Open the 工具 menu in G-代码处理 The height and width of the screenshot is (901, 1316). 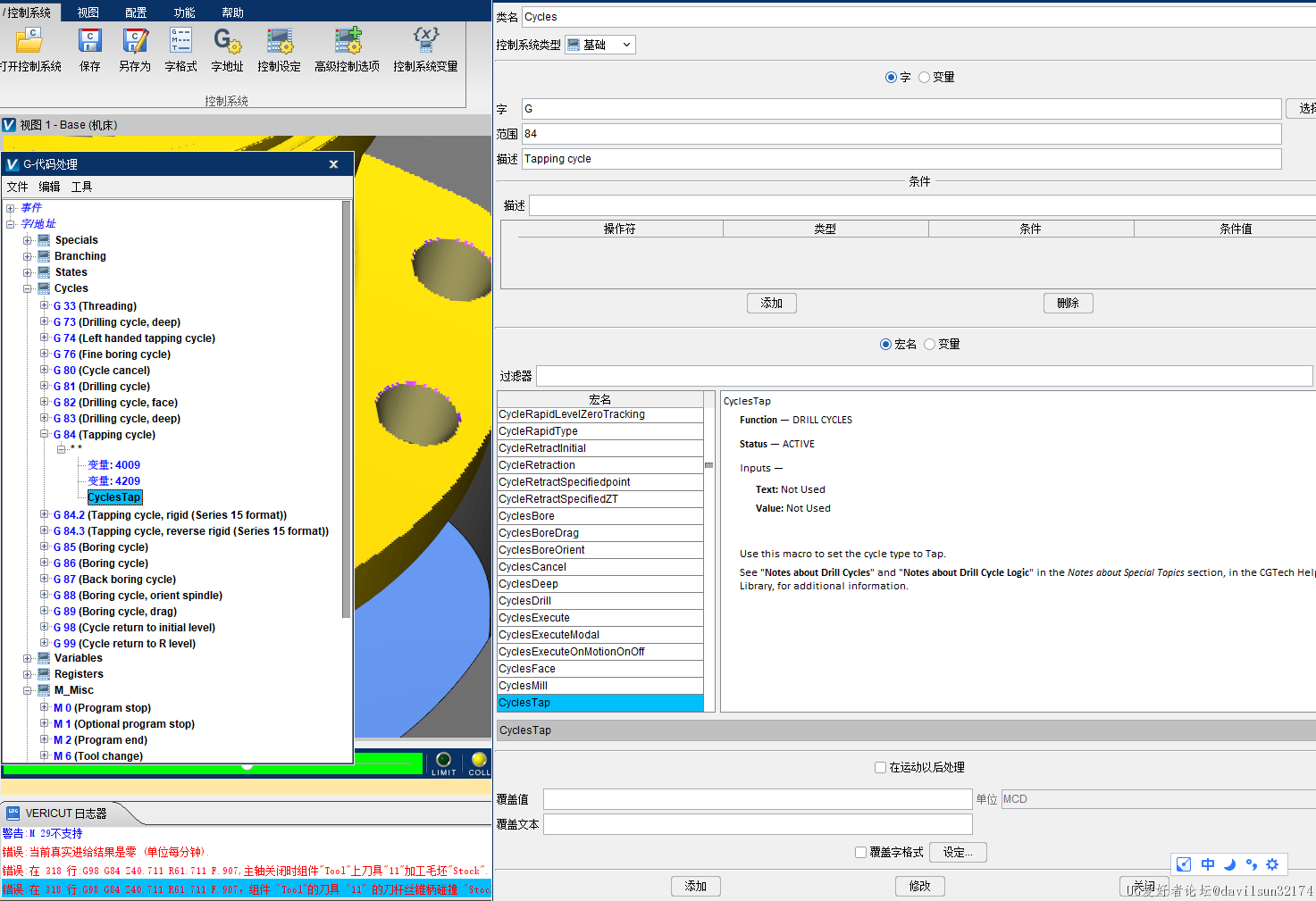point(82,187)
